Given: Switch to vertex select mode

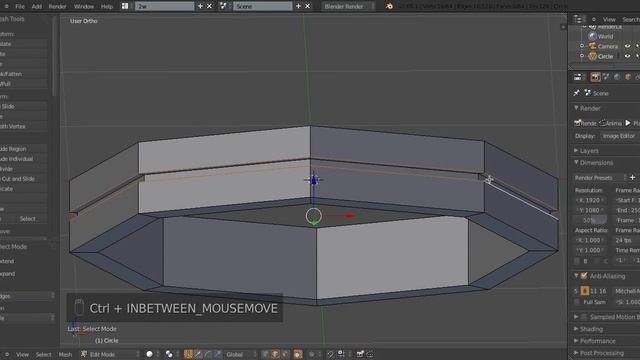Looking at the screenshot, I should pyautogui.click(x=265, y=354).
